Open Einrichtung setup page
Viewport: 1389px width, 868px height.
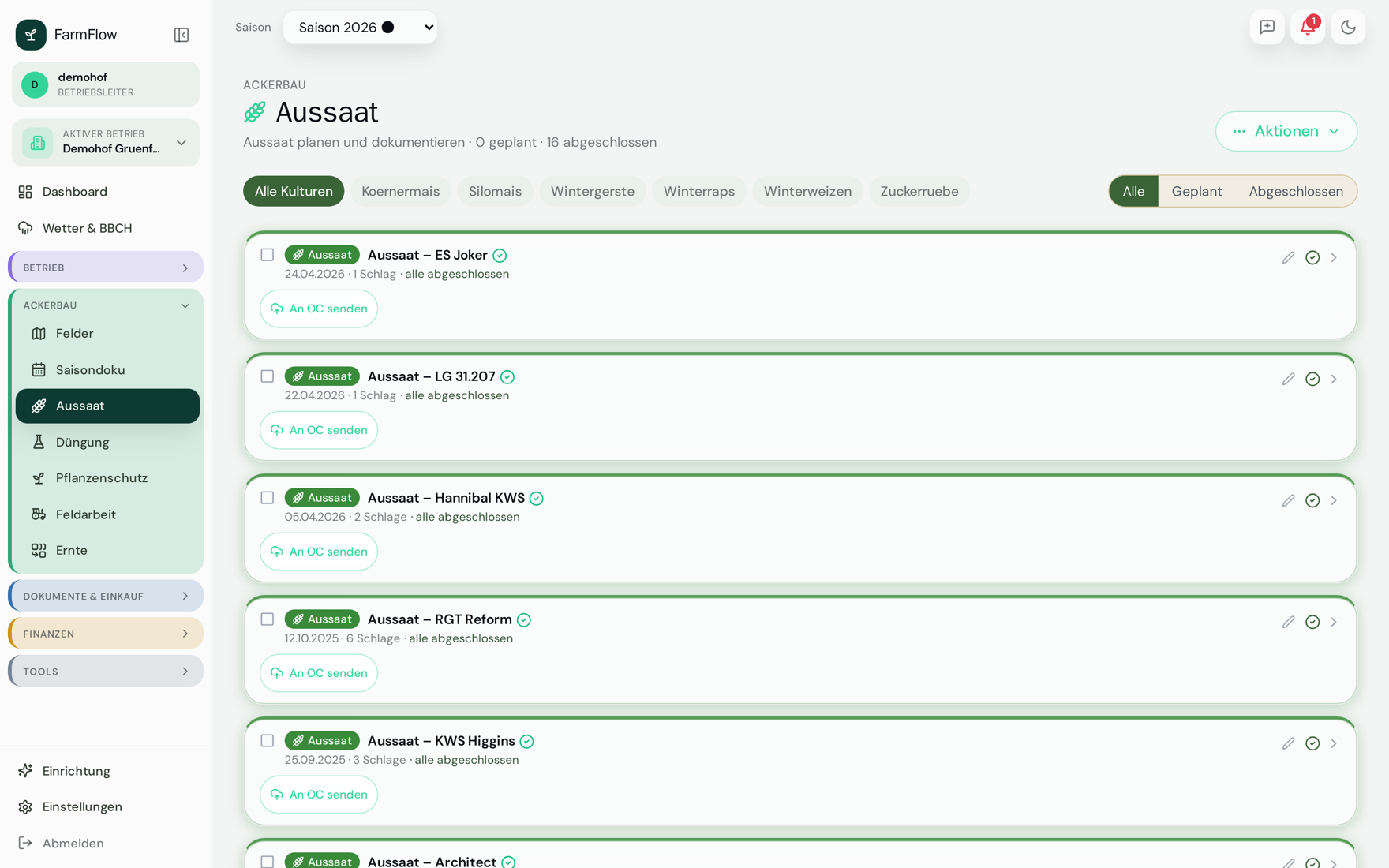tap(106, 771)
